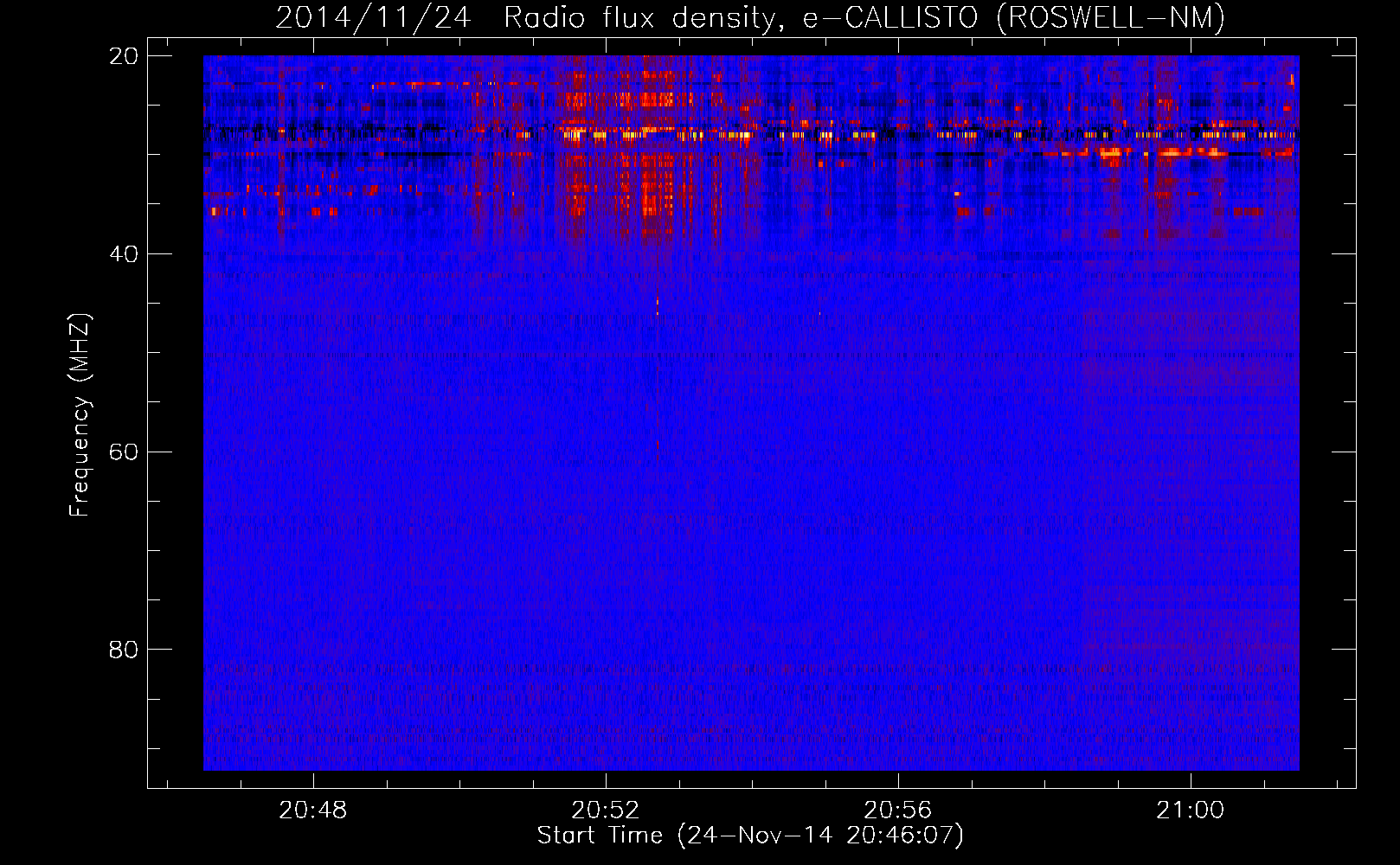Click the 'Frequency (MHZ)' axis label
The height and width of the screenshot is (865, 1400).
tap(79, 415)
